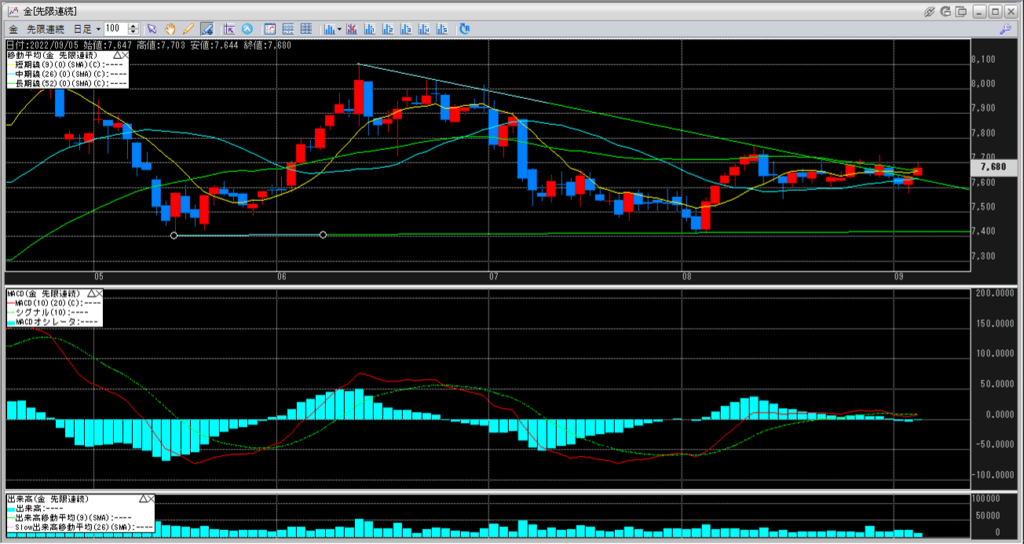
Task: Click the 09 month label on time axis
Action: click(899, 277)
